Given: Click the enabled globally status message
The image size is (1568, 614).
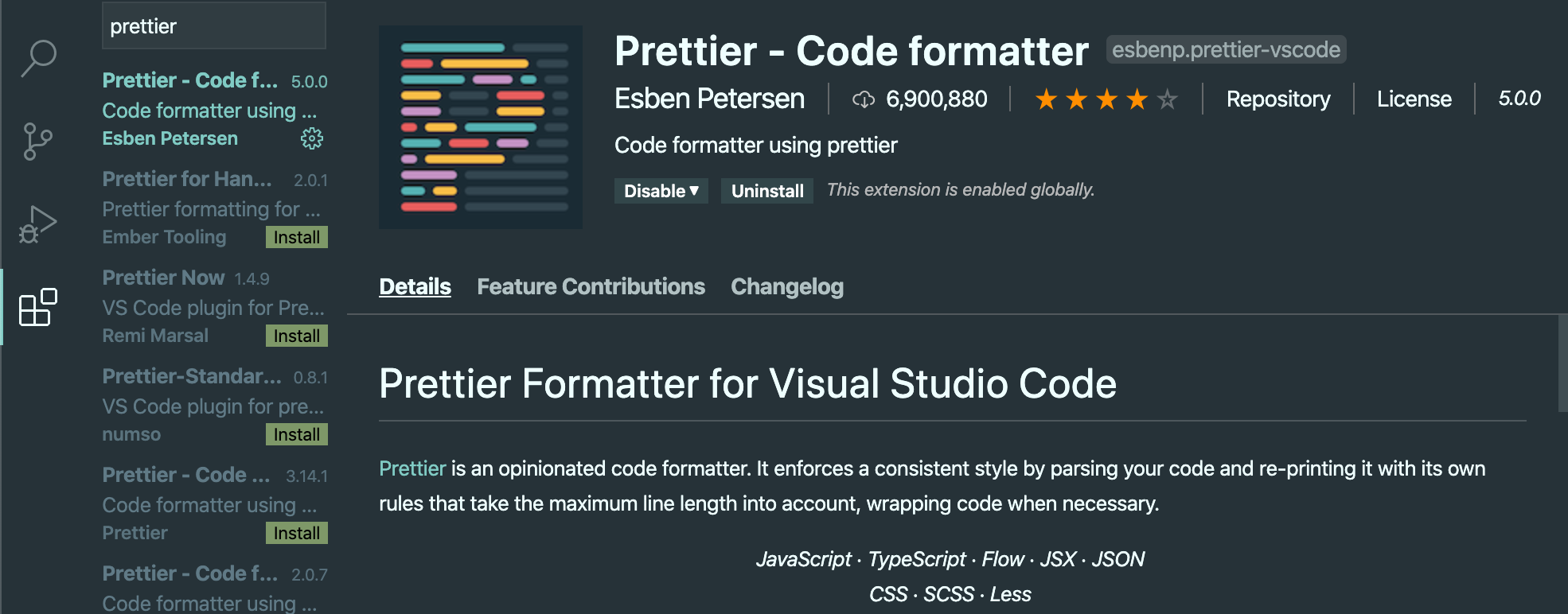Looking at the screenshot, I should tap(961, 190).
